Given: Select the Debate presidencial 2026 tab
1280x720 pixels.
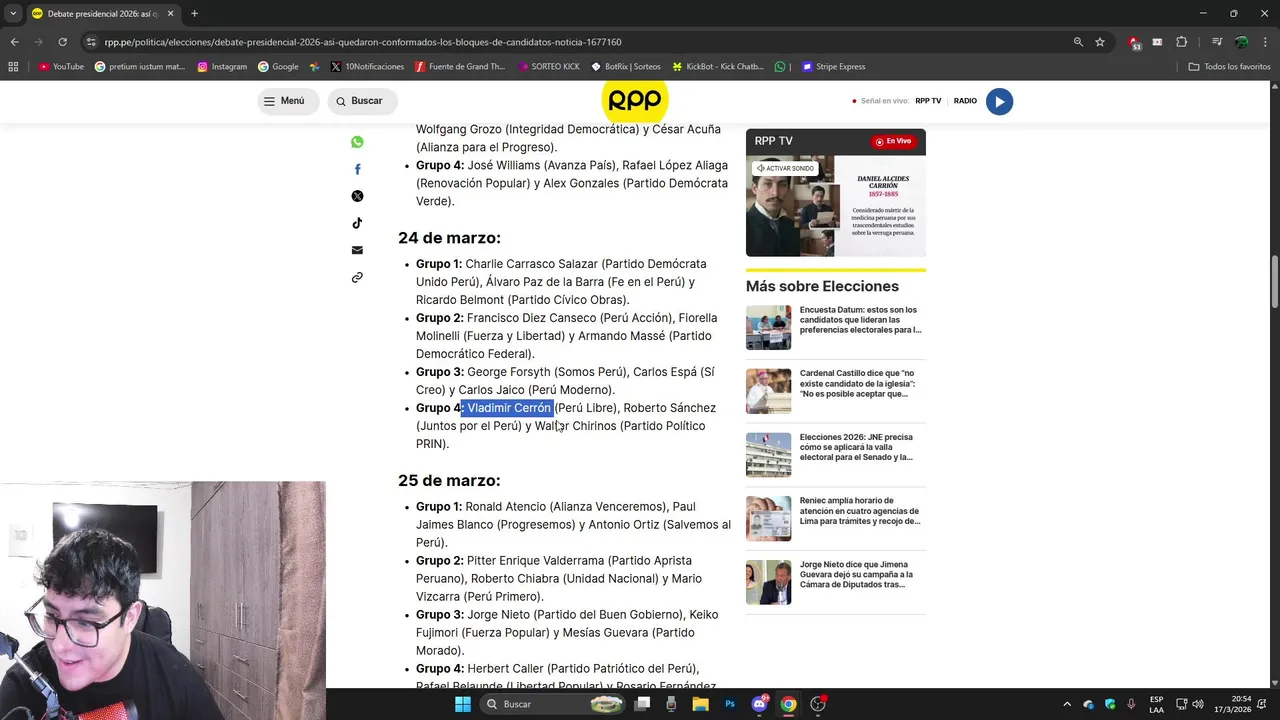Looking at the screenshot, I should click(103, 14).
